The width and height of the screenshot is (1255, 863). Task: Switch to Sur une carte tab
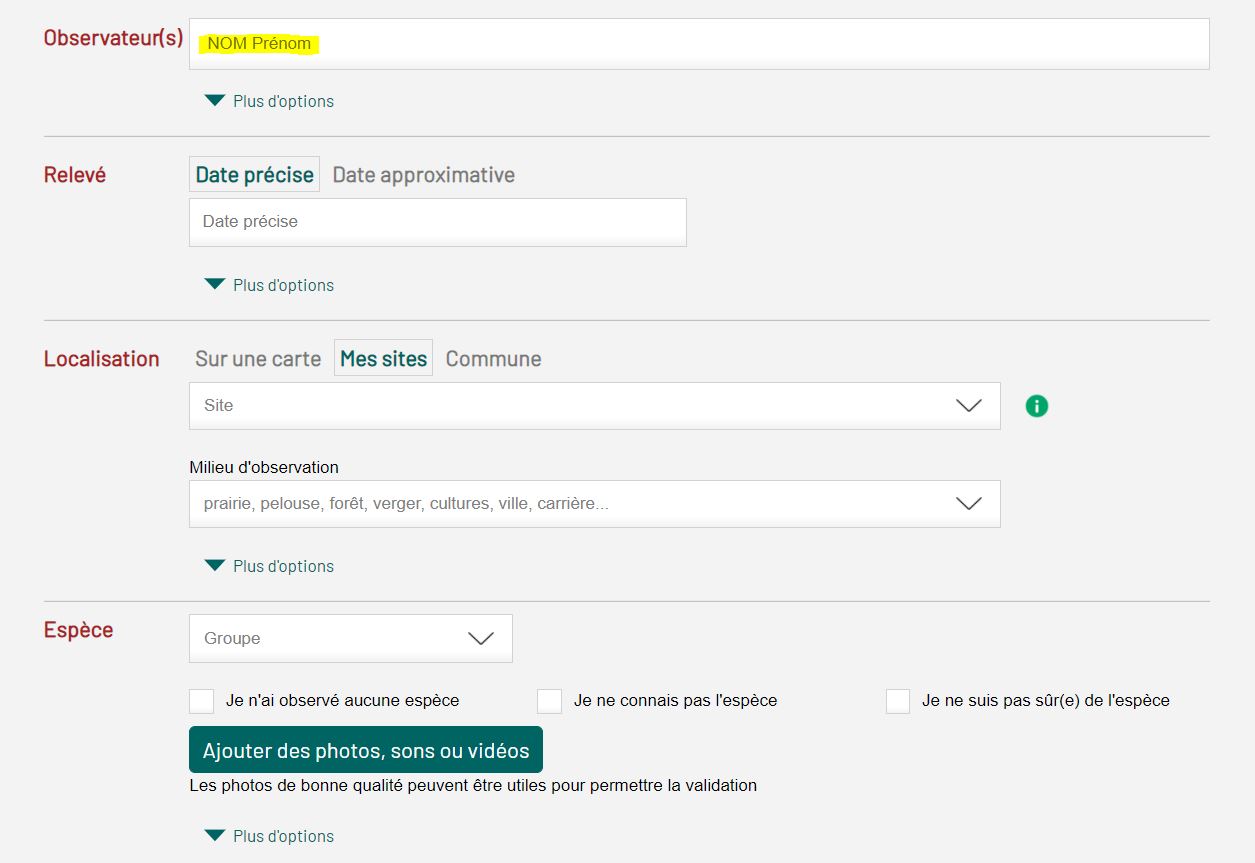pyautogui.click(x=258, y=359)
